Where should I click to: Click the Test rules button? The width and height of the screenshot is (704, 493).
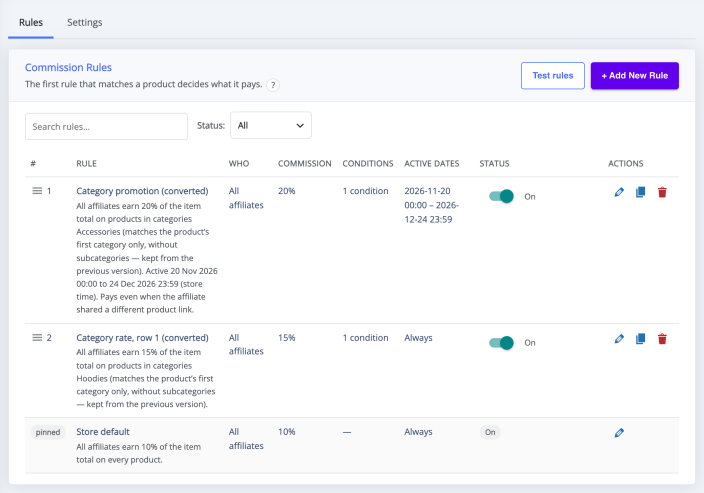coord(553,75)
